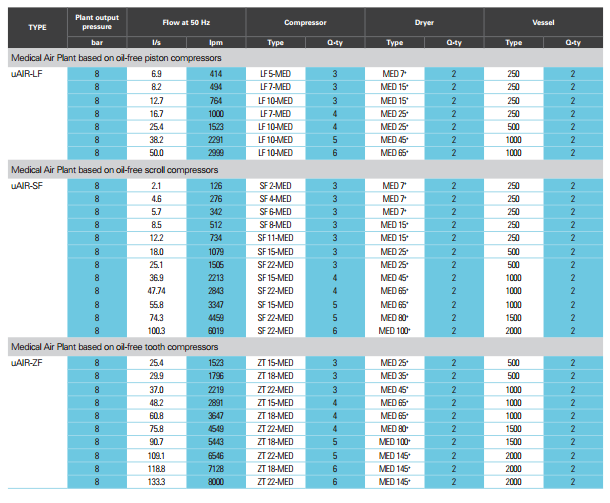Click the '3647' lpm value
Viewport: 610px width, 503px height.
point(216,416)
